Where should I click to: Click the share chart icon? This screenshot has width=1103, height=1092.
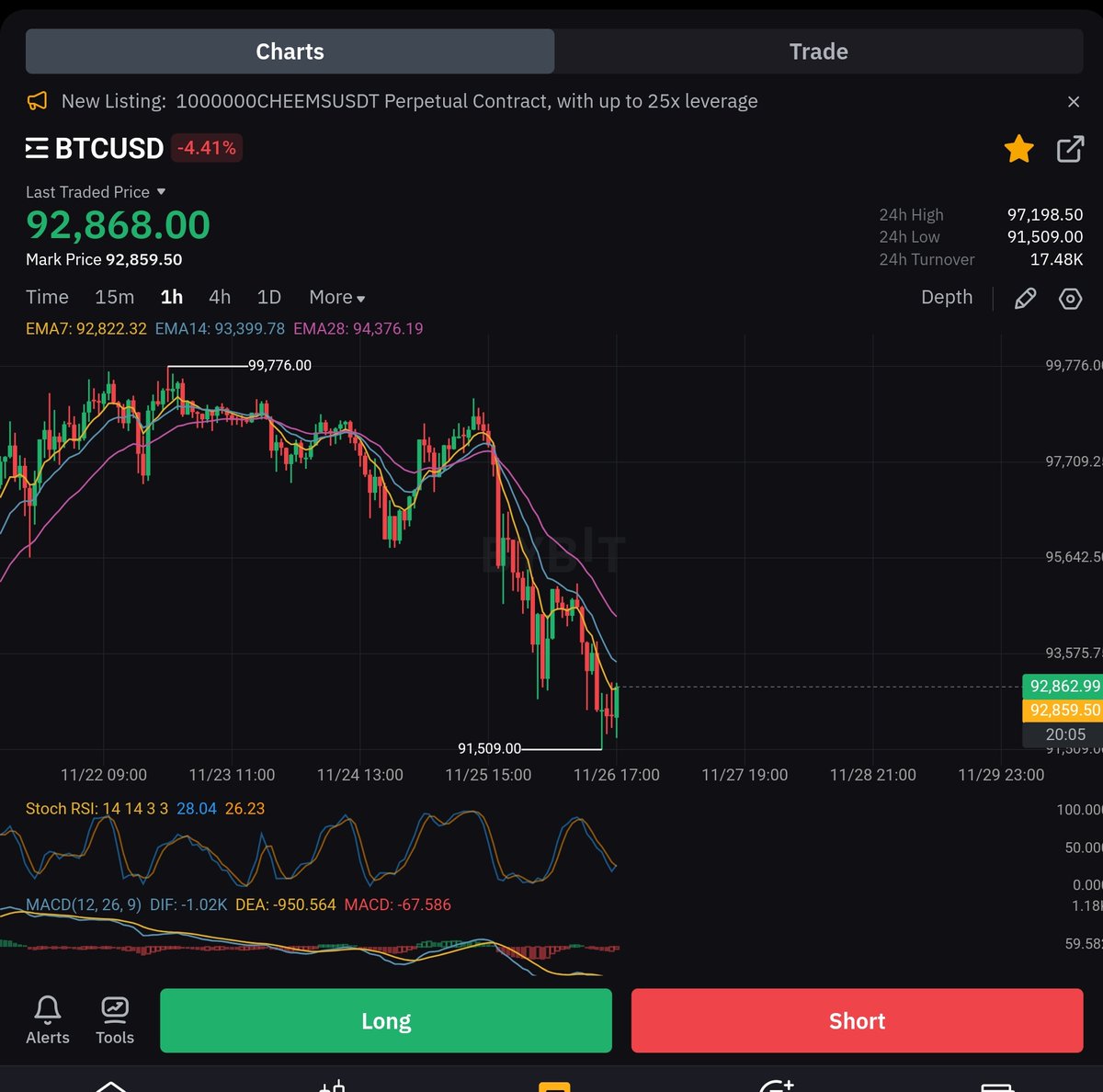coord(1070,148)
